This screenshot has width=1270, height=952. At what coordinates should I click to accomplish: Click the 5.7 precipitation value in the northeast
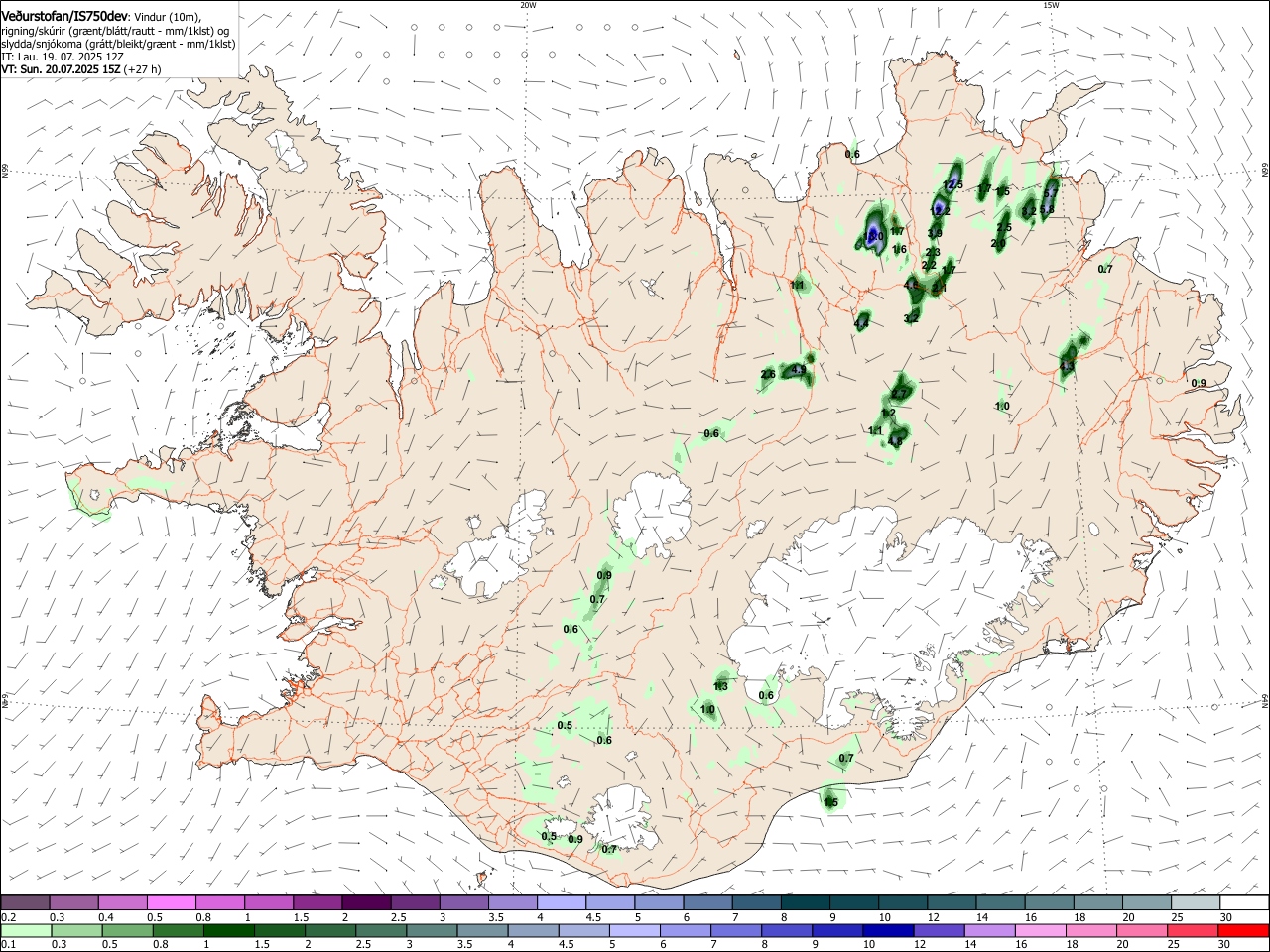pyautogui.click(x=1052, y=192)
